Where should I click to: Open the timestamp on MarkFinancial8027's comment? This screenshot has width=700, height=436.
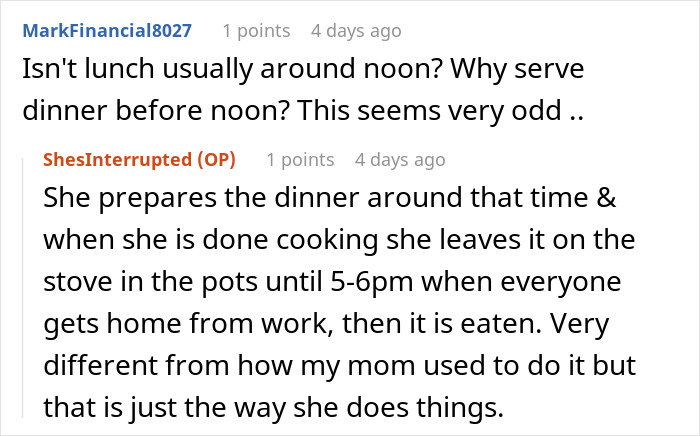[x=356, y=31]
